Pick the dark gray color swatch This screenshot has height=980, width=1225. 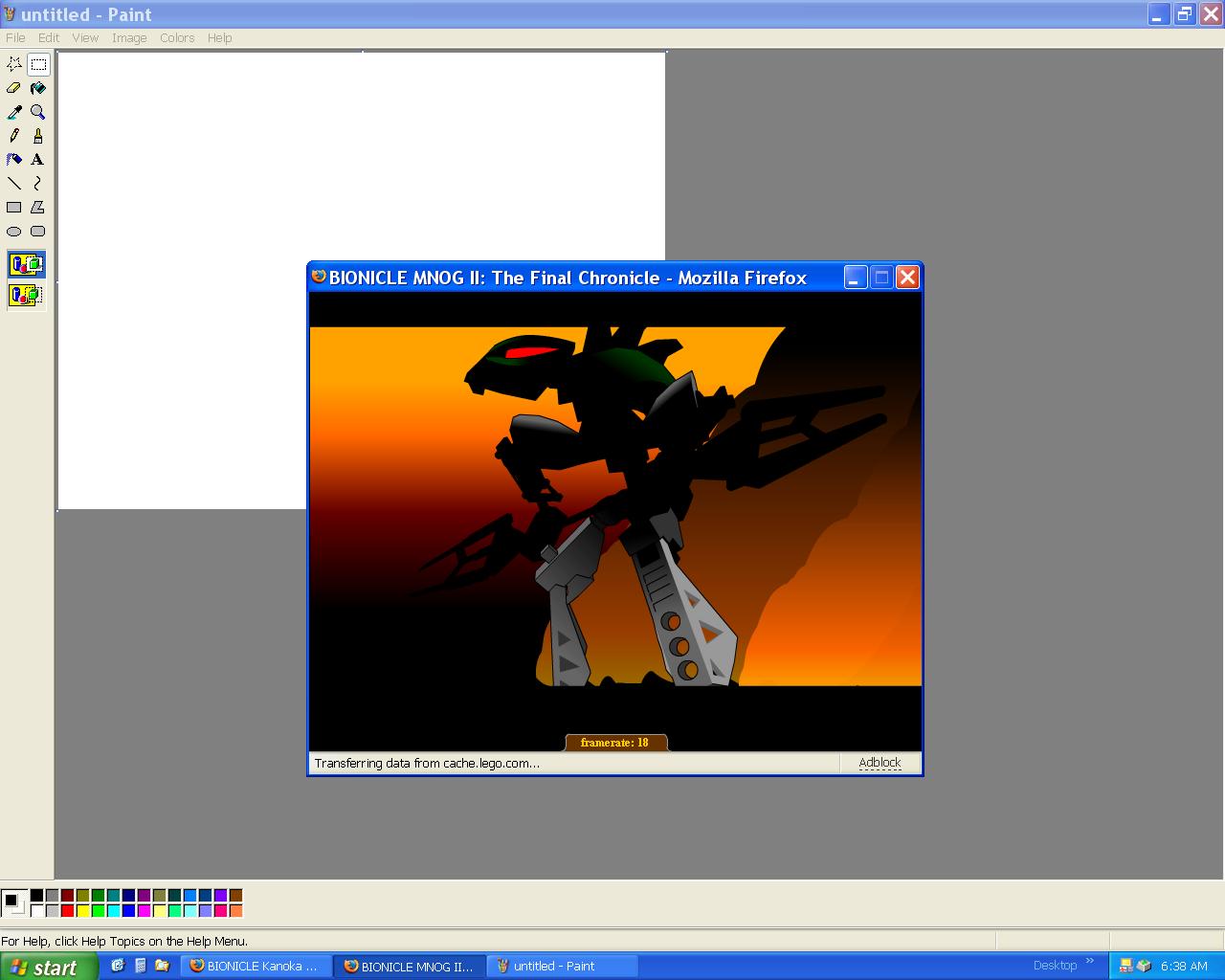pos(52,896)
